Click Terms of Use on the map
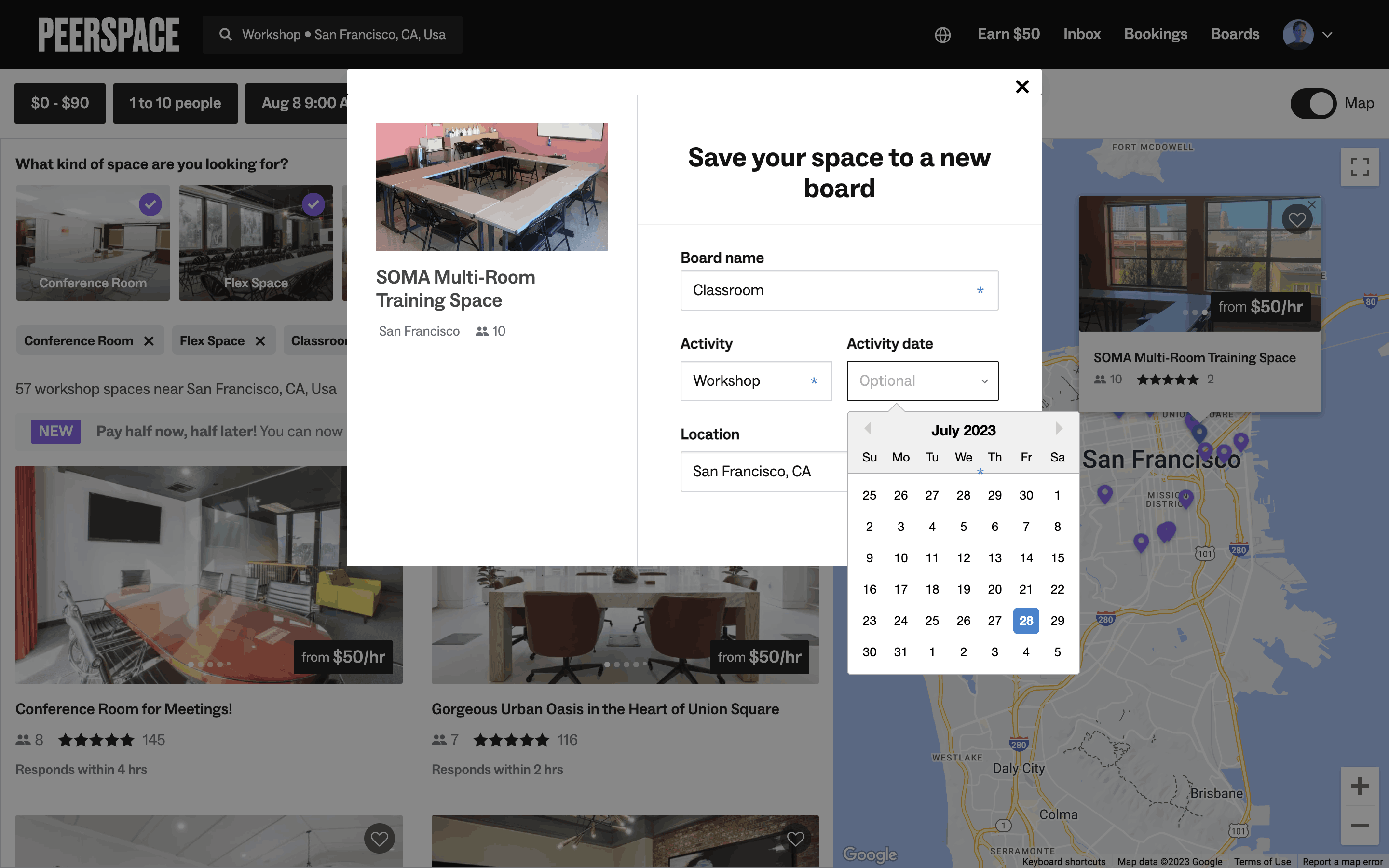Viewport: 1389px width, 868px height. (1262, 862)
